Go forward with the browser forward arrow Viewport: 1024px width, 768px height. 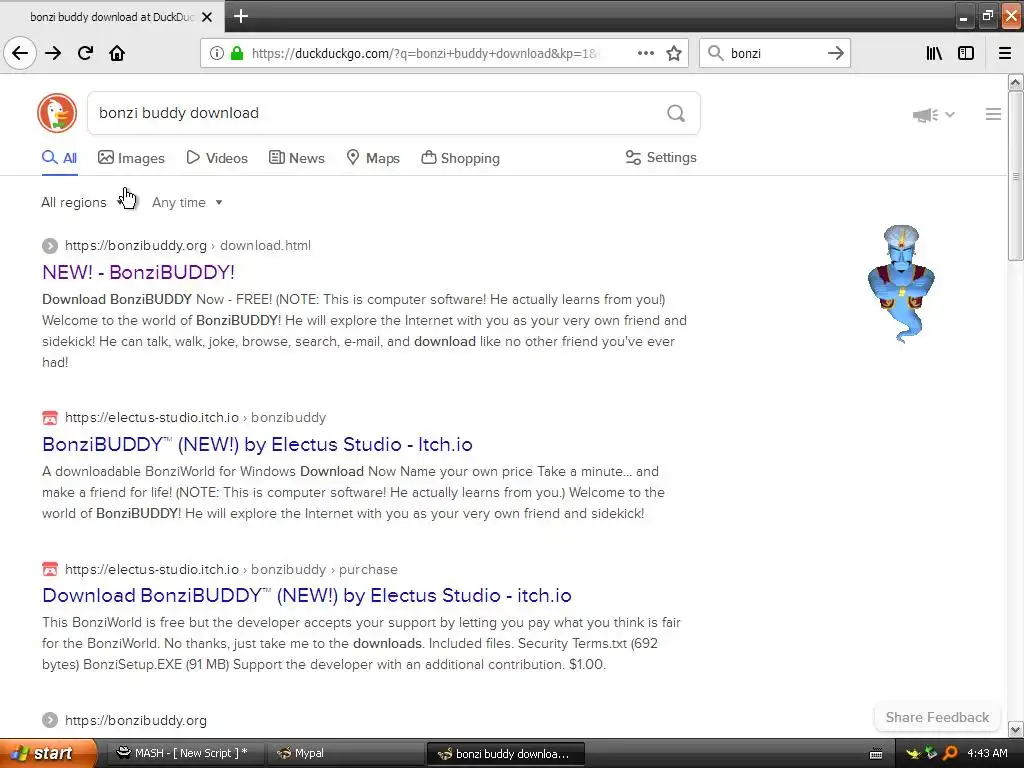click(x=53, y=53)
